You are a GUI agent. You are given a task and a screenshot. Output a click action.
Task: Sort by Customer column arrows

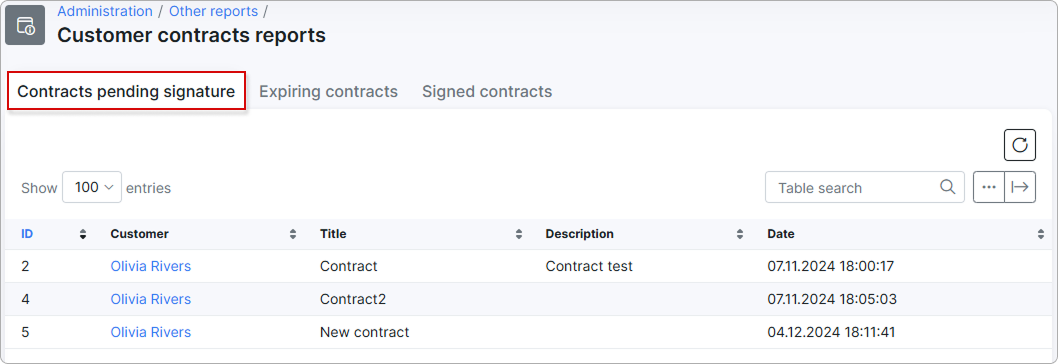(x=293, y=234)
